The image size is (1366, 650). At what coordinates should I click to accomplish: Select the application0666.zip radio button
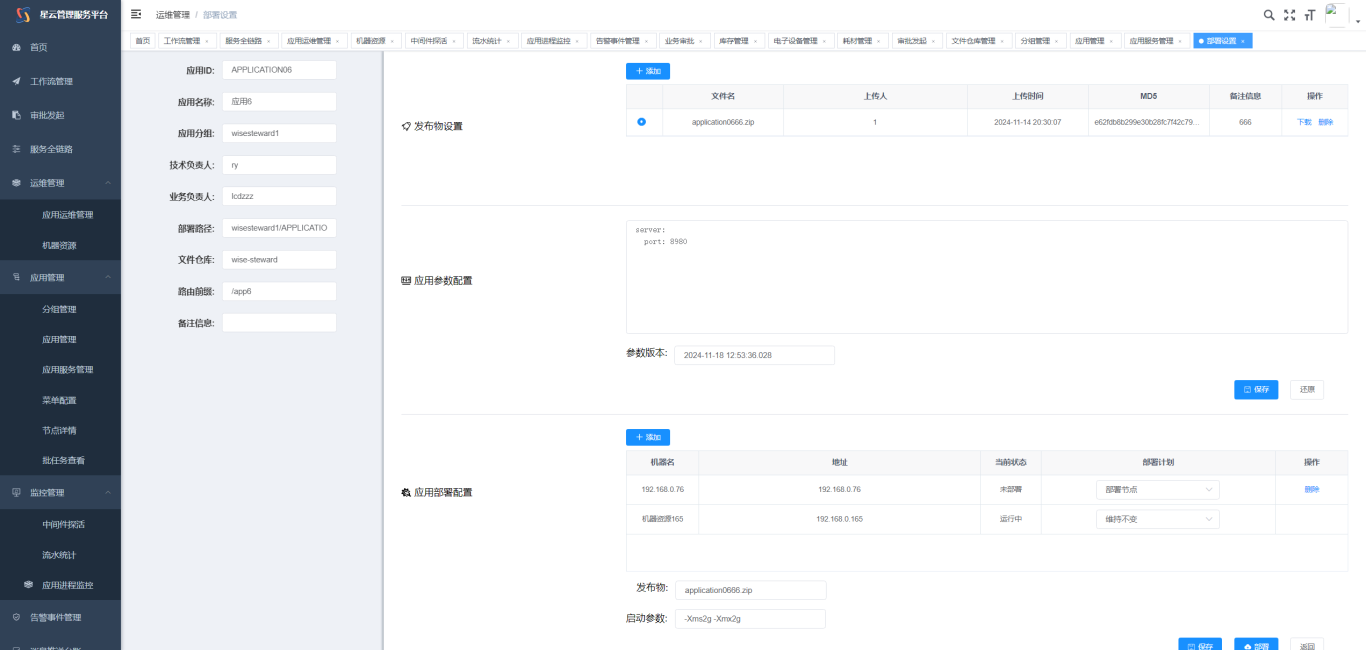(642, 122)
